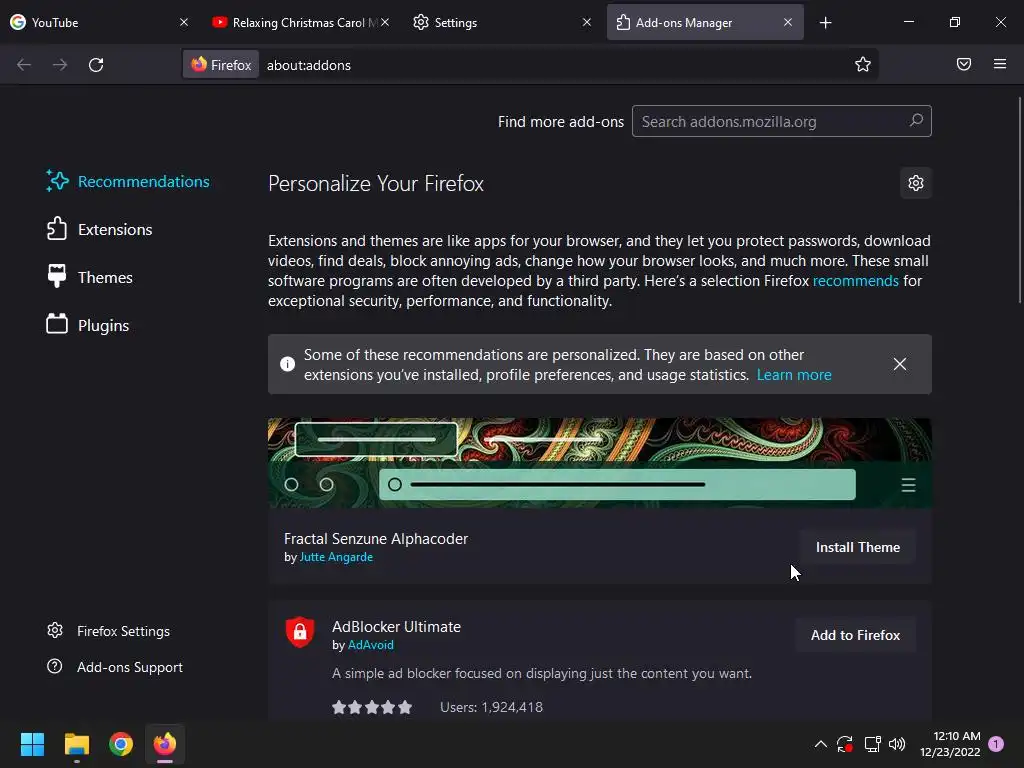Open notification center badge
Viewport: 1024px width, 768px height.
[x=995, y=744]
